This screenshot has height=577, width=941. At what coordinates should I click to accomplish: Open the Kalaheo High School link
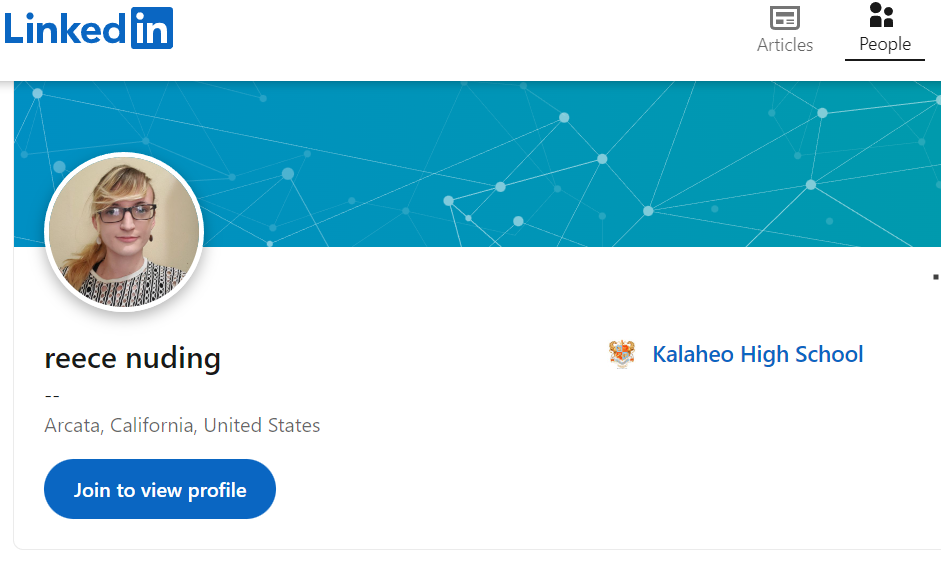(757, 354)
